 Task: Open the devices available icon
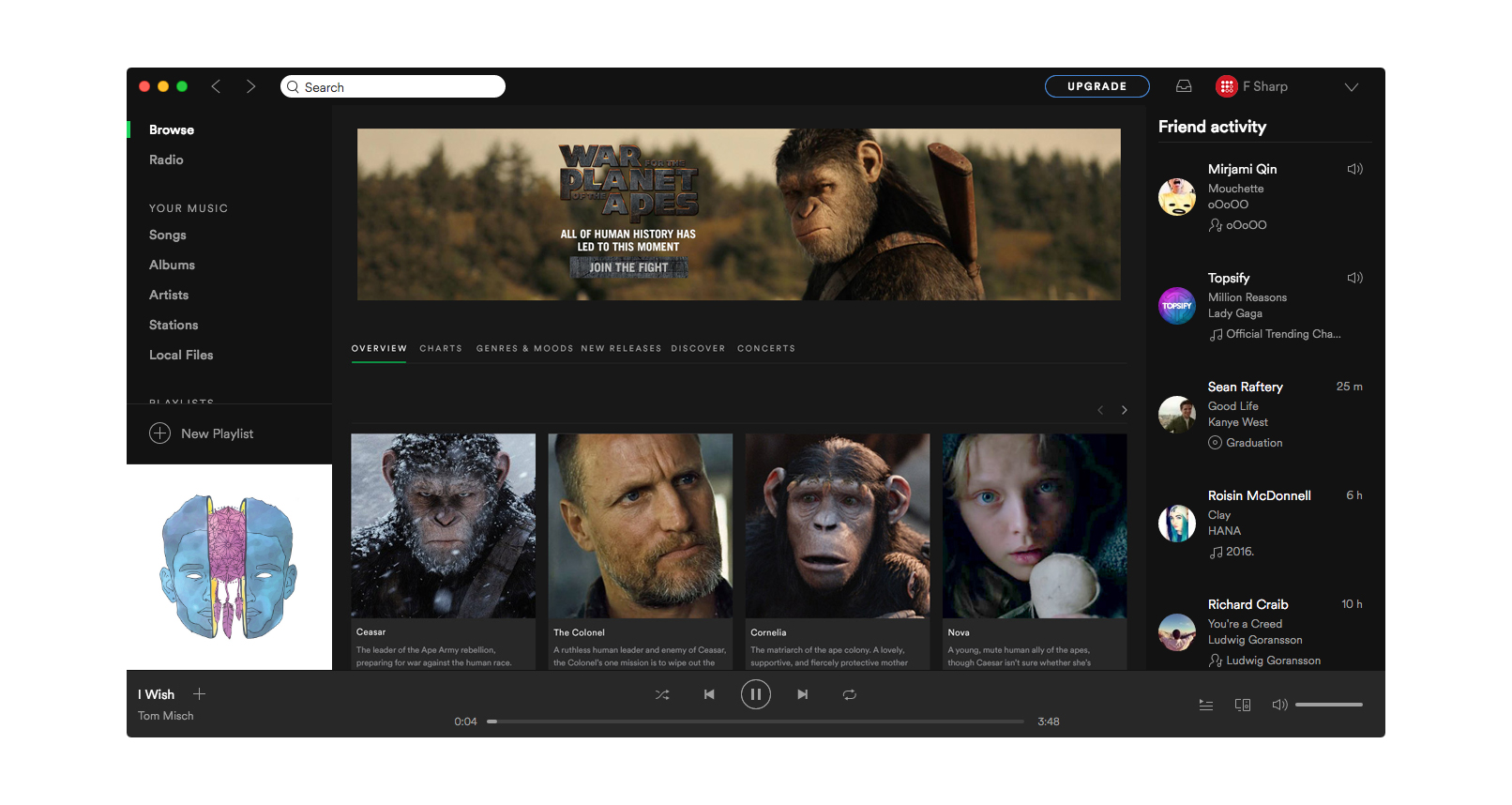(1243, 705)
